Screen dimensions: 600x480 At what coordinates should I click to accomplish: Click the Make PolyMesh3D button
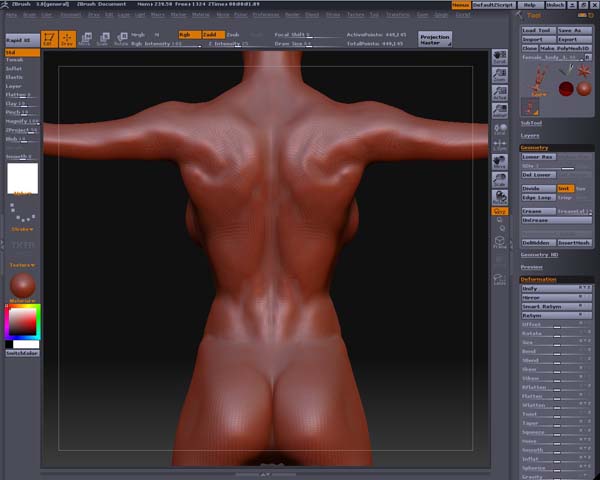[566, 49]
